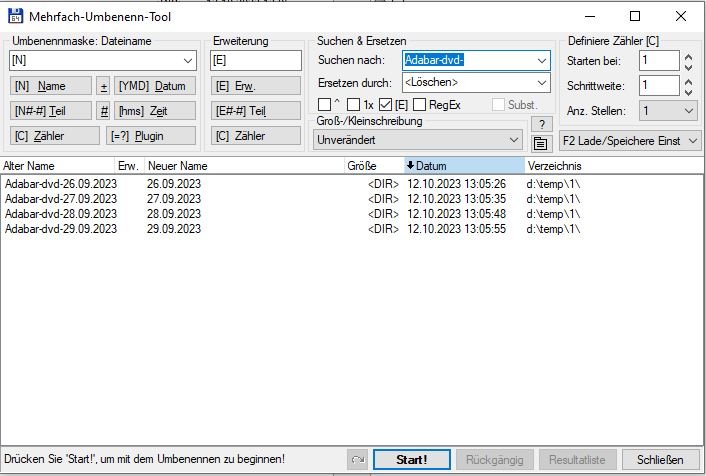
Task: Decrease the 'Starten bei' counter value
Action: coord(688,67)
